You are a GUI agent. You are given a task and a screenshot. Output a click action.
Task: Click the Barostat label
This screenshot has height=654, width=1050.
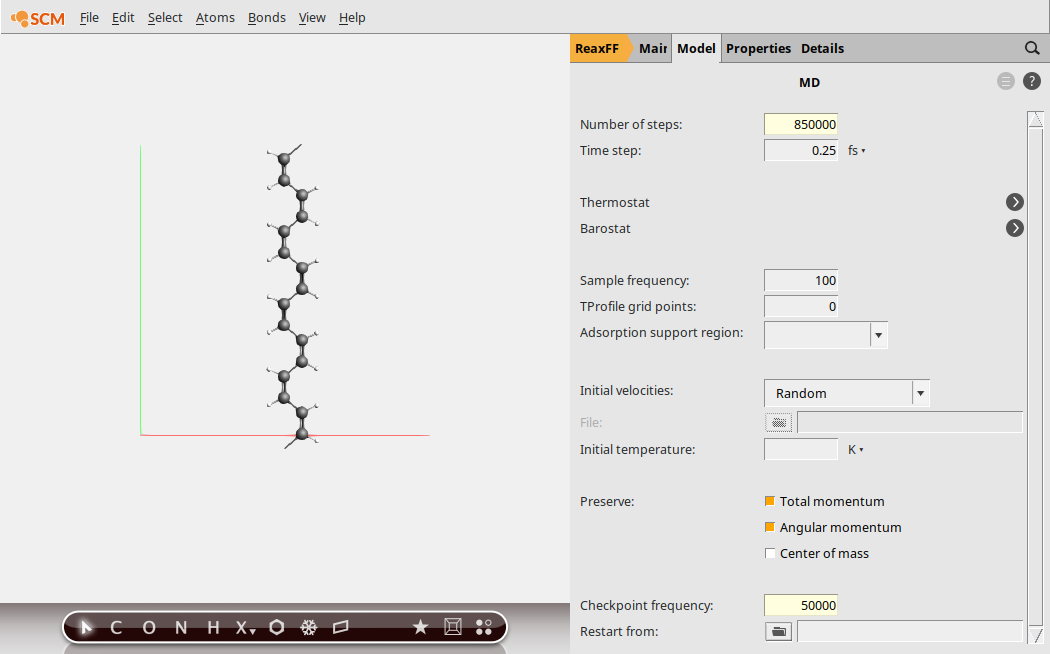pyautogui.click(x=605, y=228)
